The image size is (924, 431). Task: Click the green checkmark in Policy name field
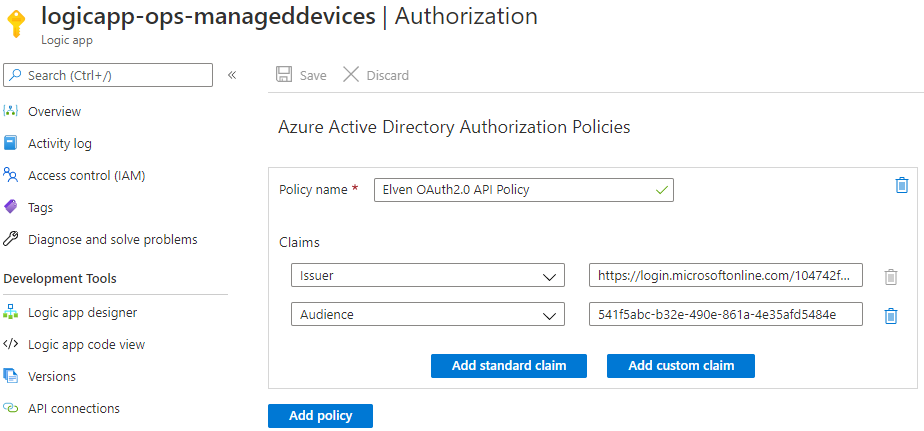tap(662, 190)
